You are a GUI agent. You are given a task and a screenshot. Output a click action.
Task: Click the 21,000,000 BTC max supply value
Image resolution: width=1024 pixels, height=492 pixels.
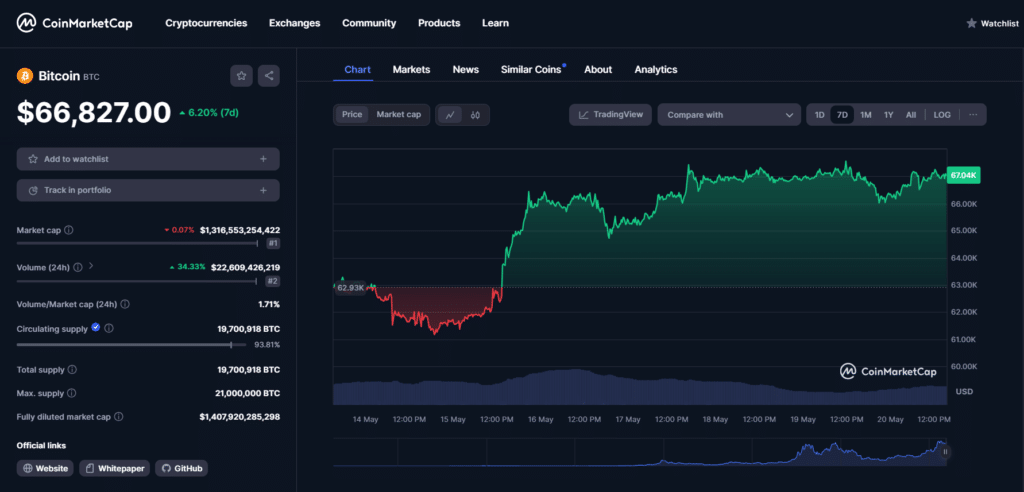[249, 393]
